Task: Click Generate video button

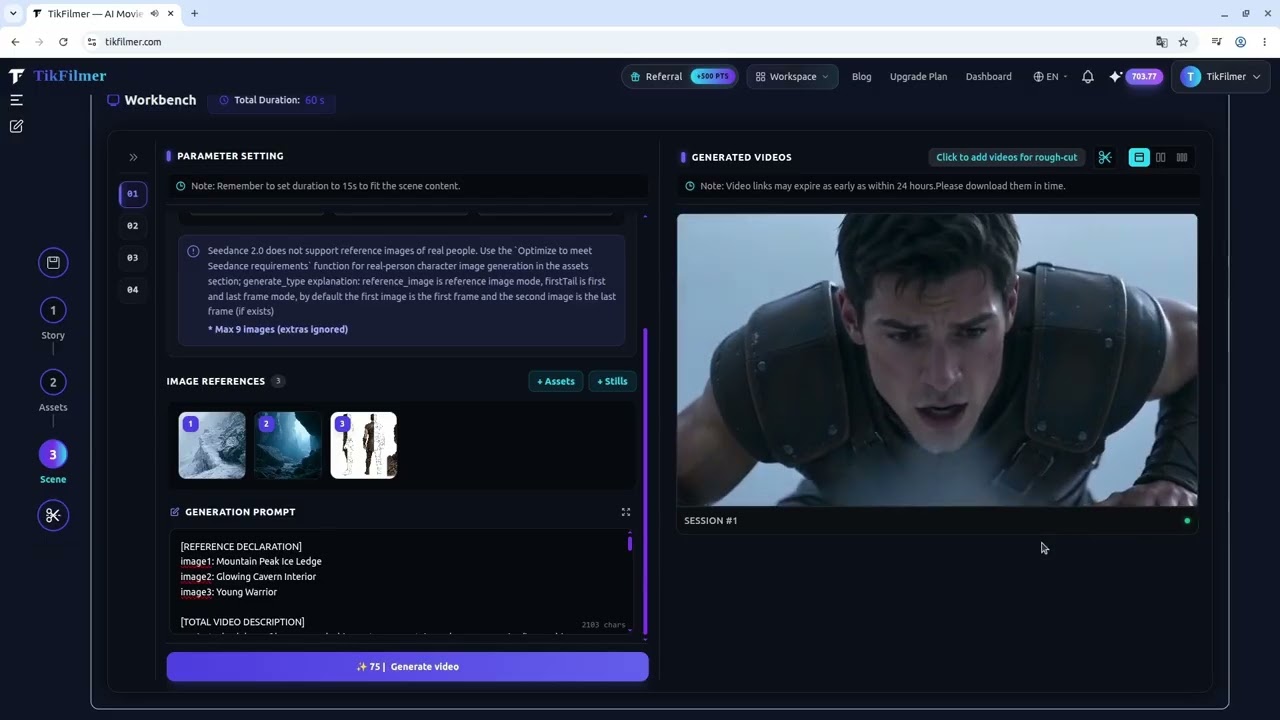Action: [x=407, y=667]
